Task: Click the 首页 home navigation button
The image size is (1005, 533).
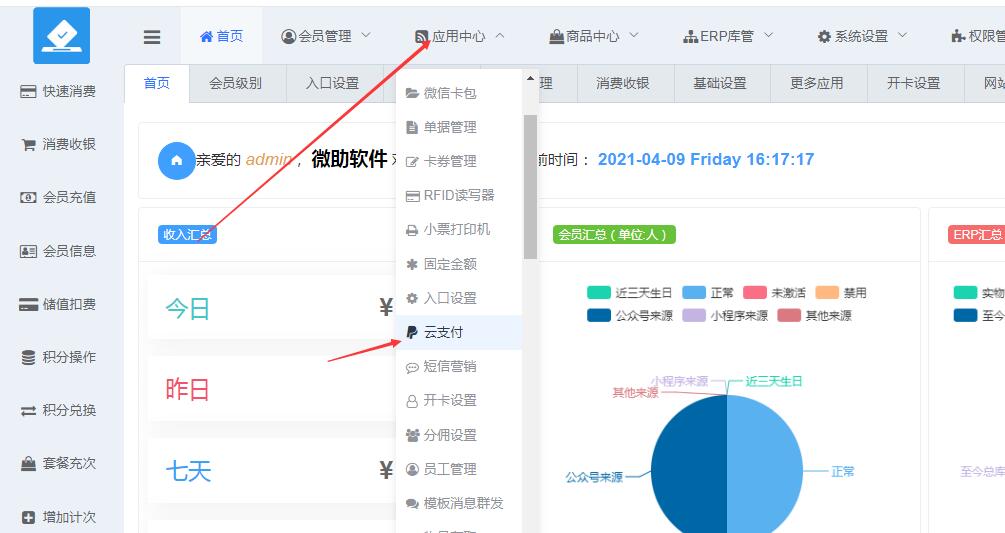Action: point(221,36)
